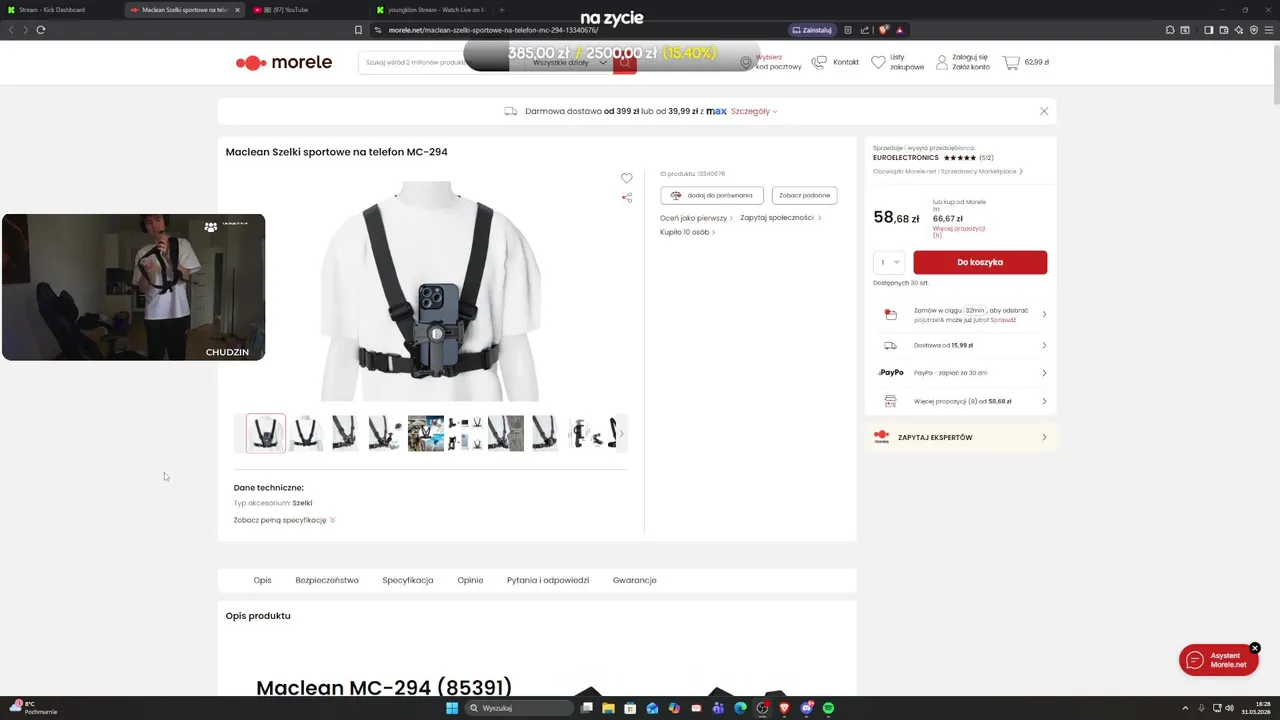Open Brave Leo AI sparkle icon
Image resolution: width=1280 pixels, height=720 pixels.
click(x=1239, y=30)
